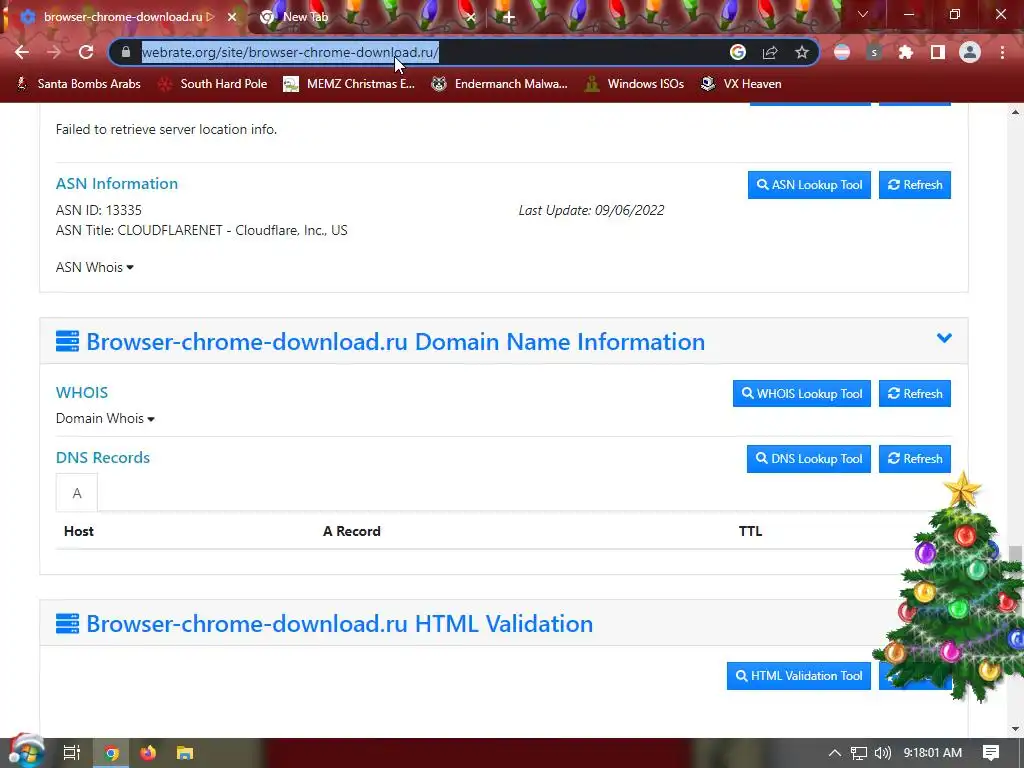Select the browser-chrome-download.ru tab

tap(123, 17)
